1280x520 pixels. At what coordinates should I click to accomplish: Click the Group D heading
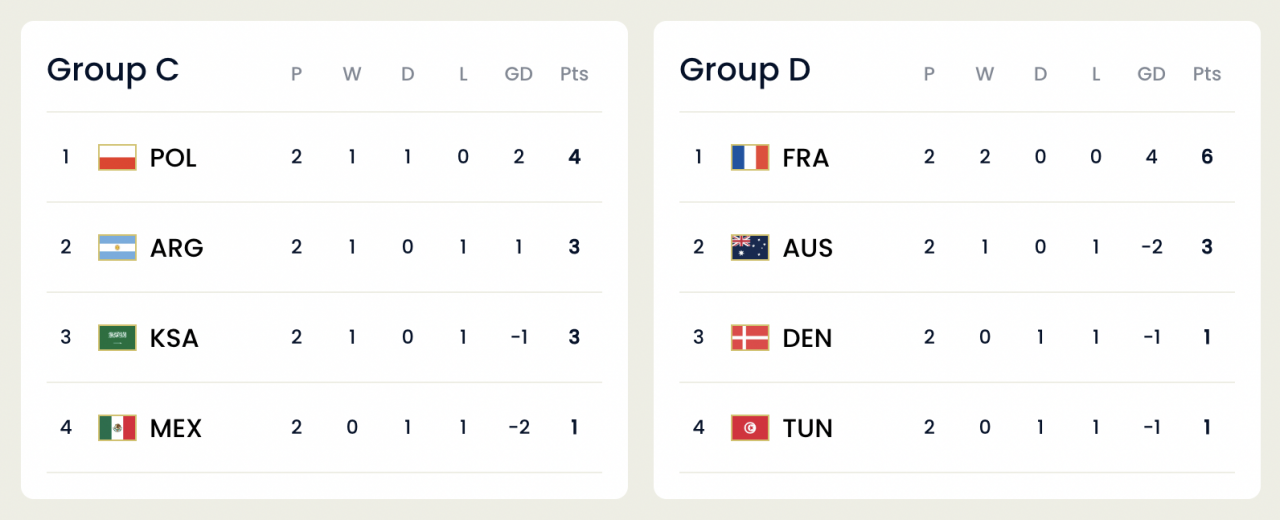(745, 70)
